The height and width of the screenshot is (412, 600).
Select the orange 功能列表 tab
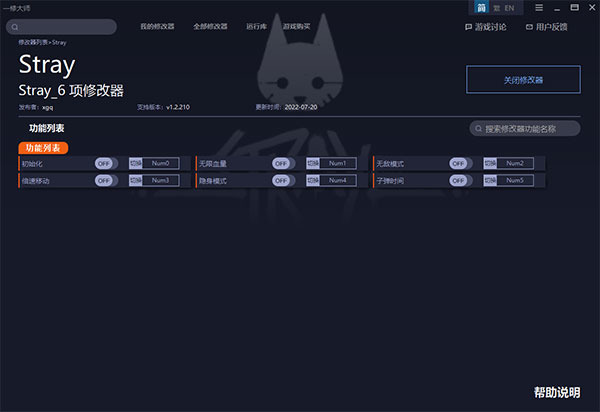(43, 148)
